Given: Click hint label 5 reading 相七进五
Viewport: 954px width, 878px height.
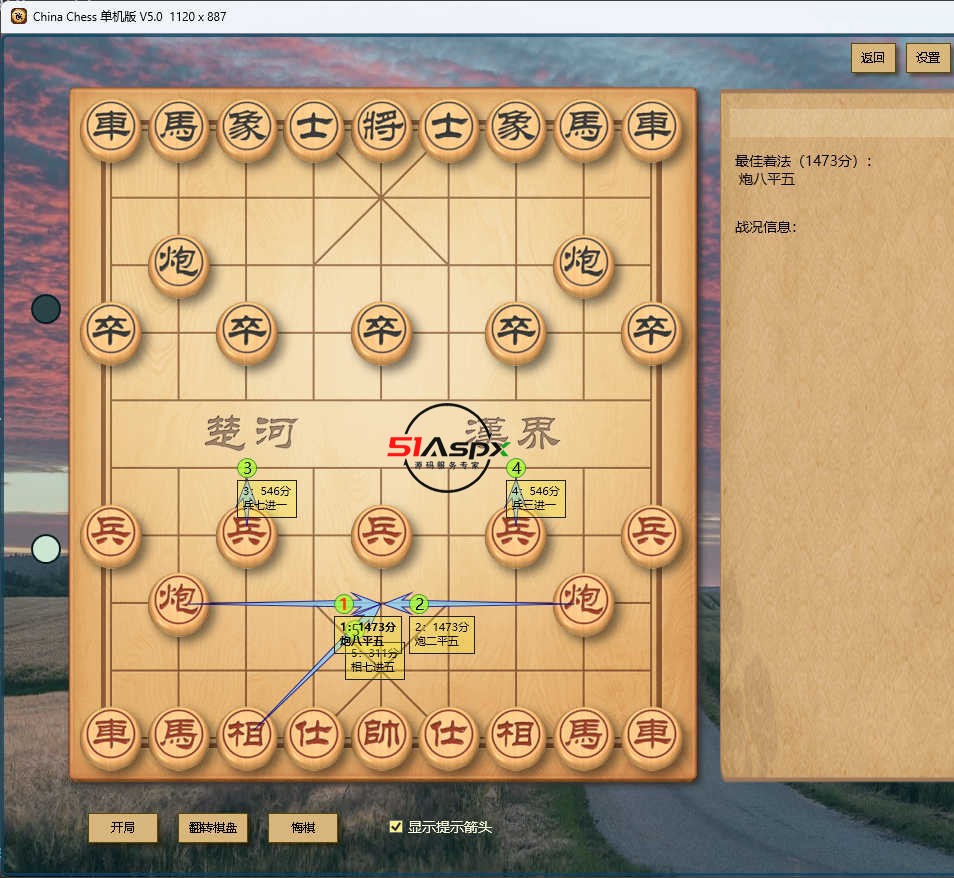Looking at the screenshot, I should click(375, 666).
